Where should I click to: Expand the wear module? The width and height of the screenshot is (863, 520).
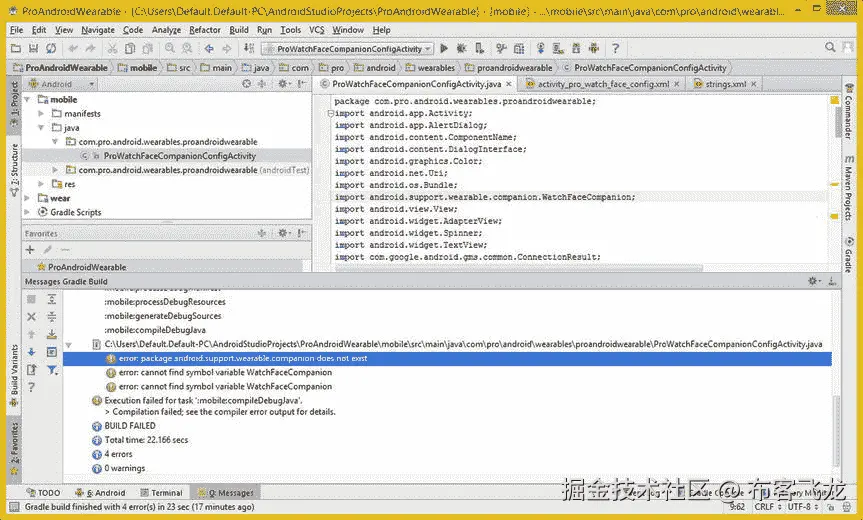(x=28, y=198)
